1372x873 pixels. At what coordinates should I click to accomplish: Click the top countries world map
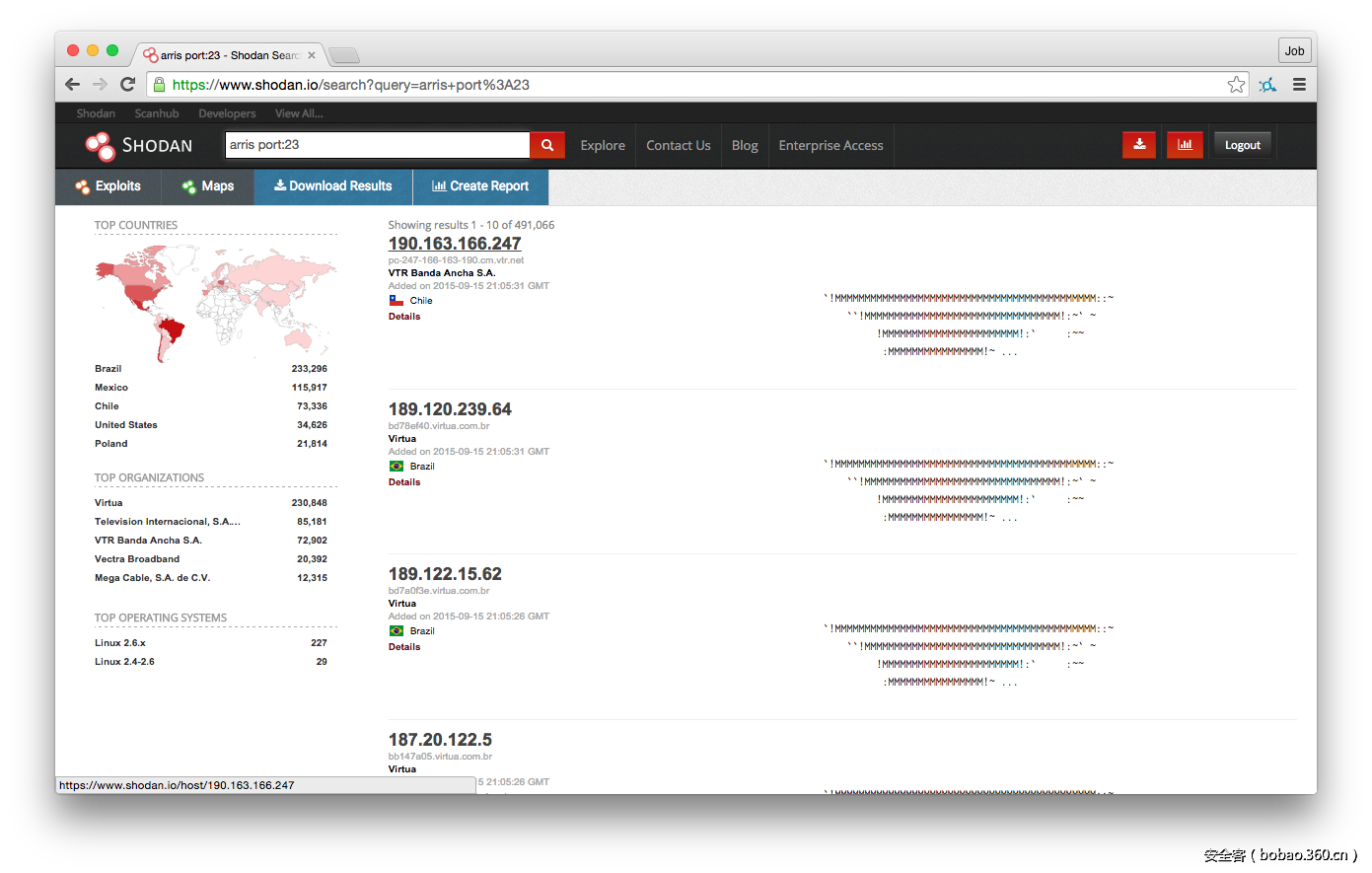coord(216,302)
